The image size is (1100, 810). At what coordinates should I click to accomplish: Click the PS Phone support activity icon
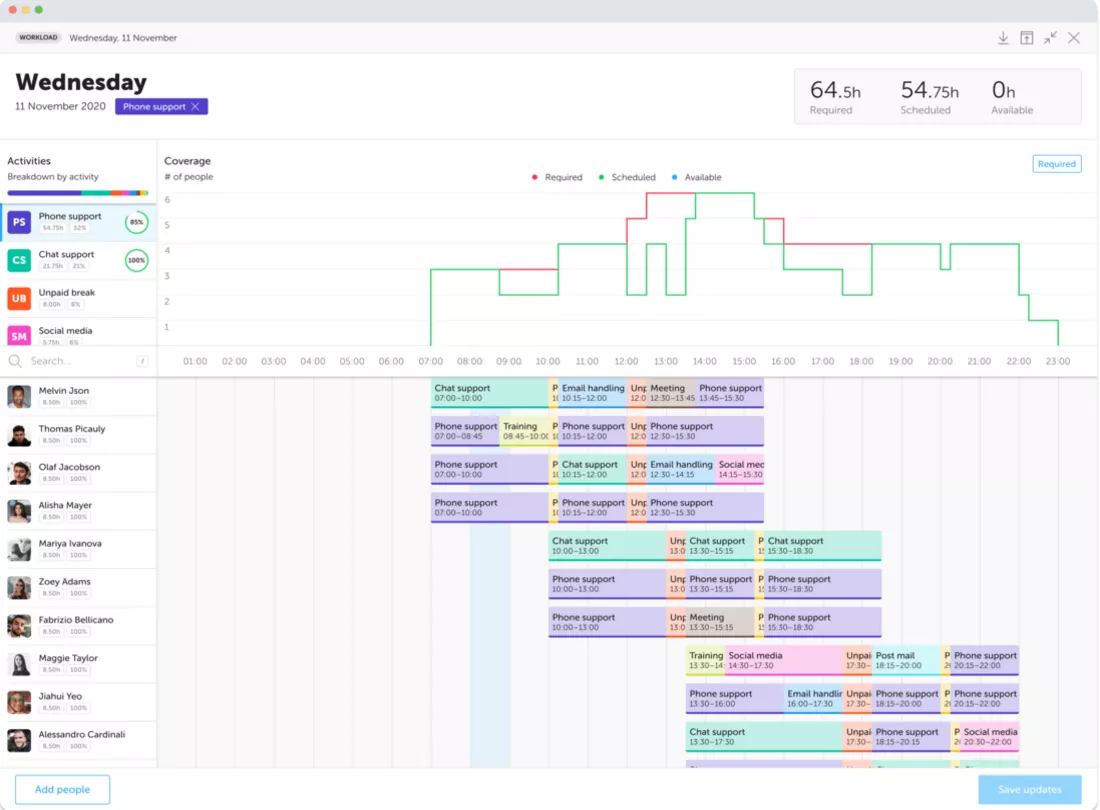(19, 222)
